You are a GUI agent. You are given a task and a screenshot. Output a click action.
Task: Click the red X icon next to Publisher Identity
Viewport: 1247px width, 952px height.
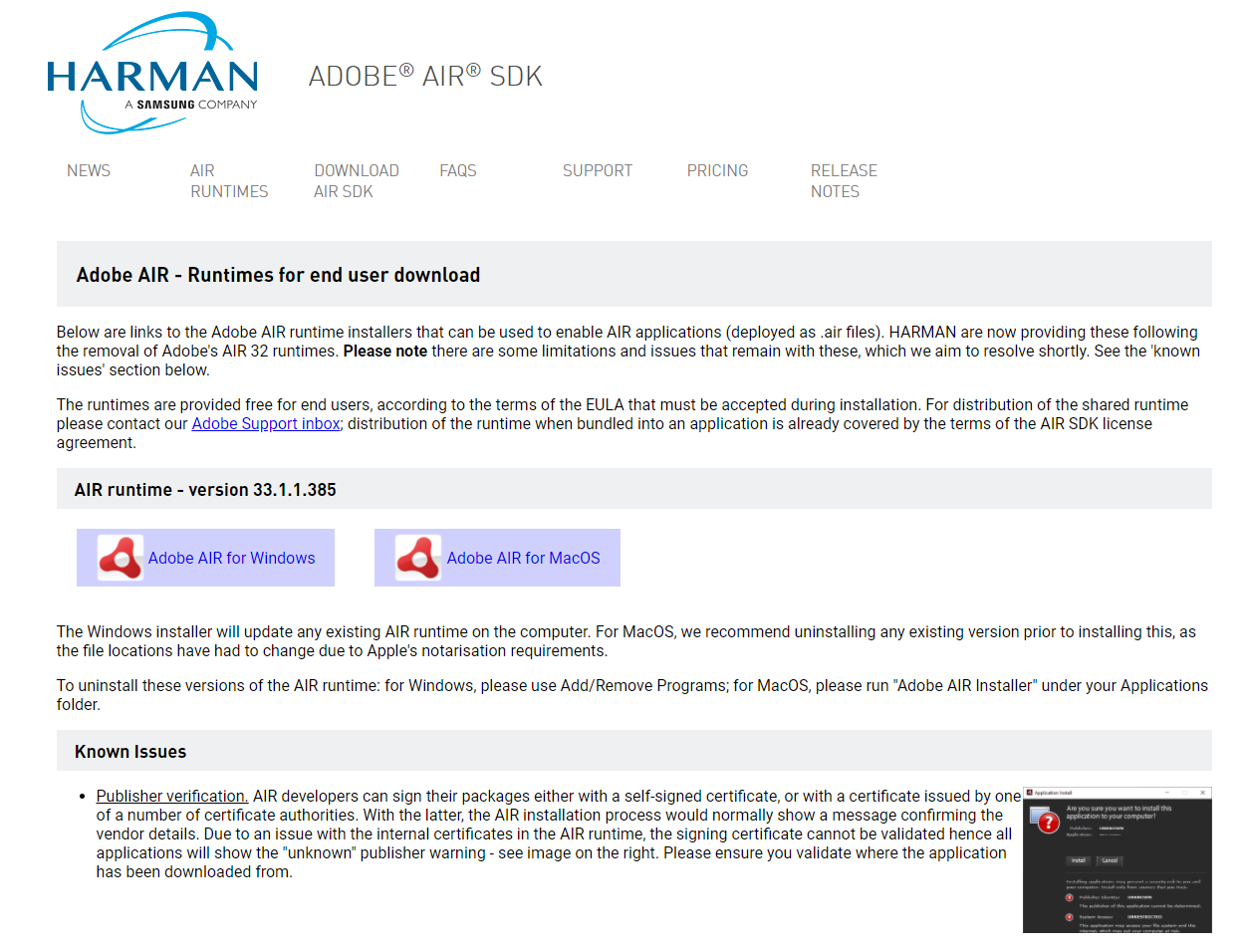1070,897
